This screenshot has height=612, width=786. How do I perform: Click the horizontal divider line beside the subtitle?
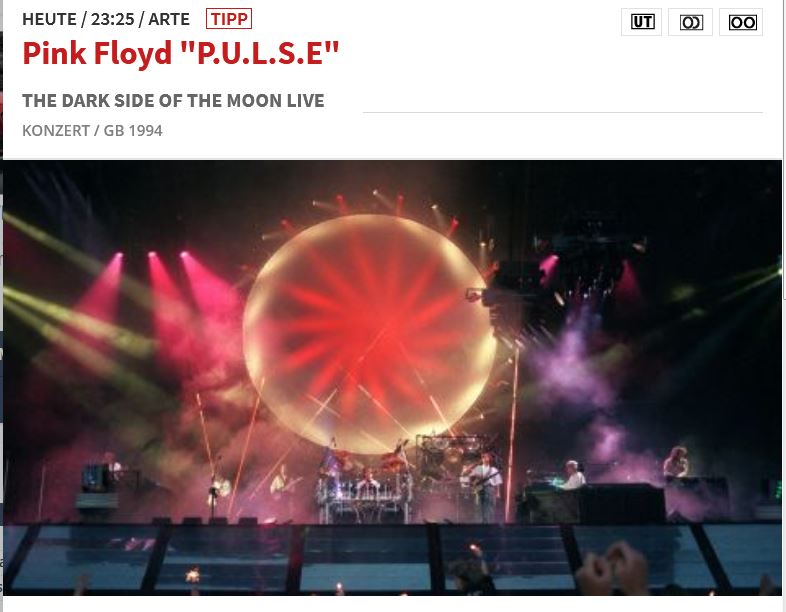pyautogui.click(x=562, y=112)
